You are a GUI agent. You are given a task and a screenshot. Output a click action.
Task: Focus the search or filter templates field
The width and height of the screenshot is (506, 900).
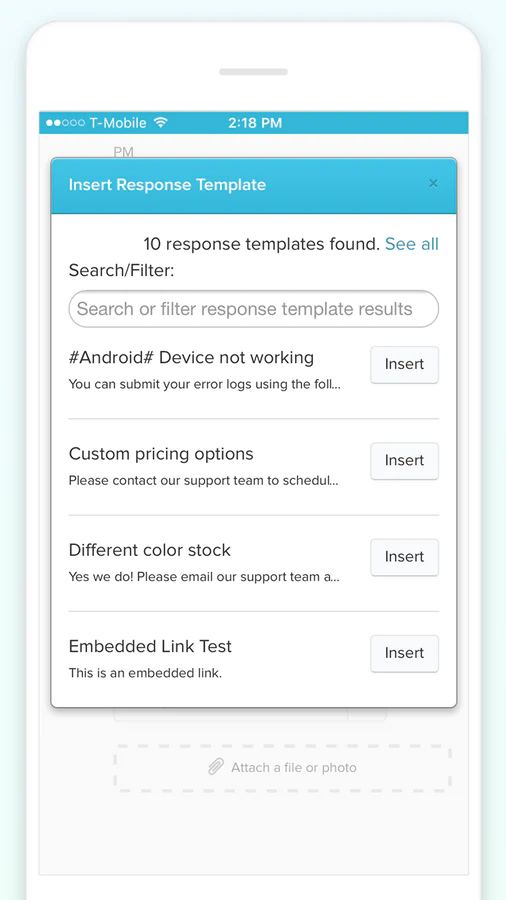(254, 309)
